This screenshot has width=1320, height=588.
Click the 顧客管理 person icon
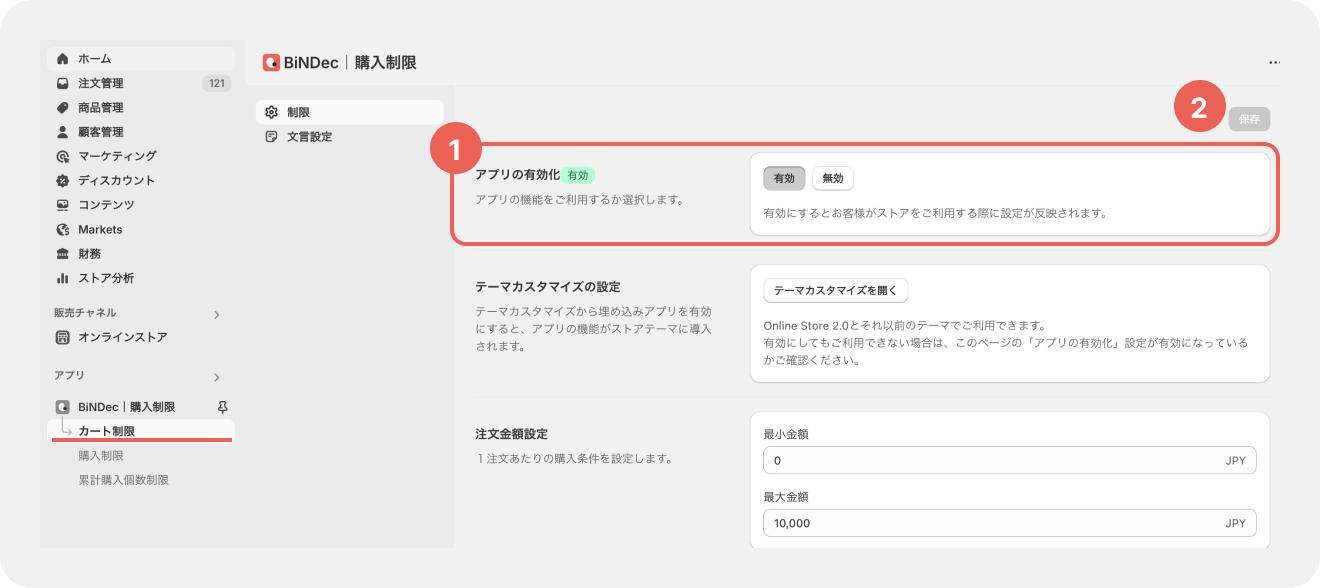[x=63, y=132]
